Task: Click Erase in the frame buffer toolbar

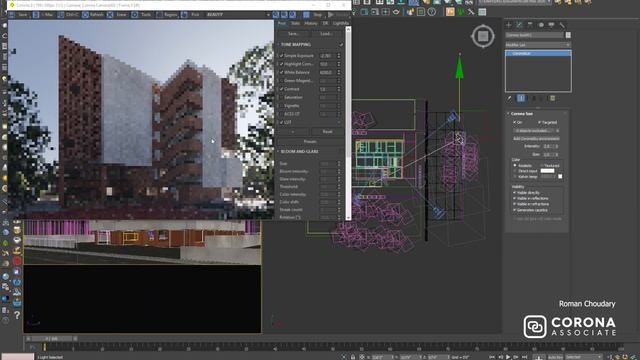Action: 118,15
